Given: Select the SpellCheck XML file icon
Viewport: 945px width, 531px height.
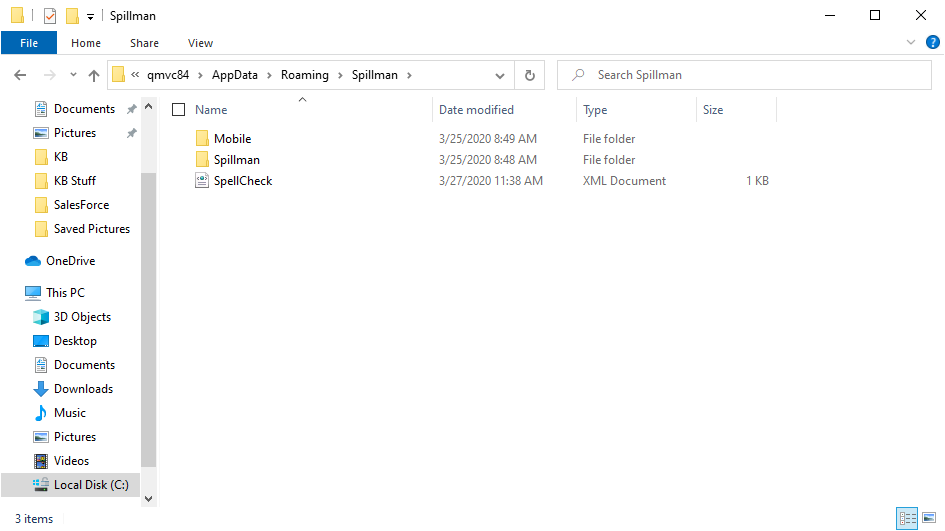Looking at the screenshot, I should (202, 180).
